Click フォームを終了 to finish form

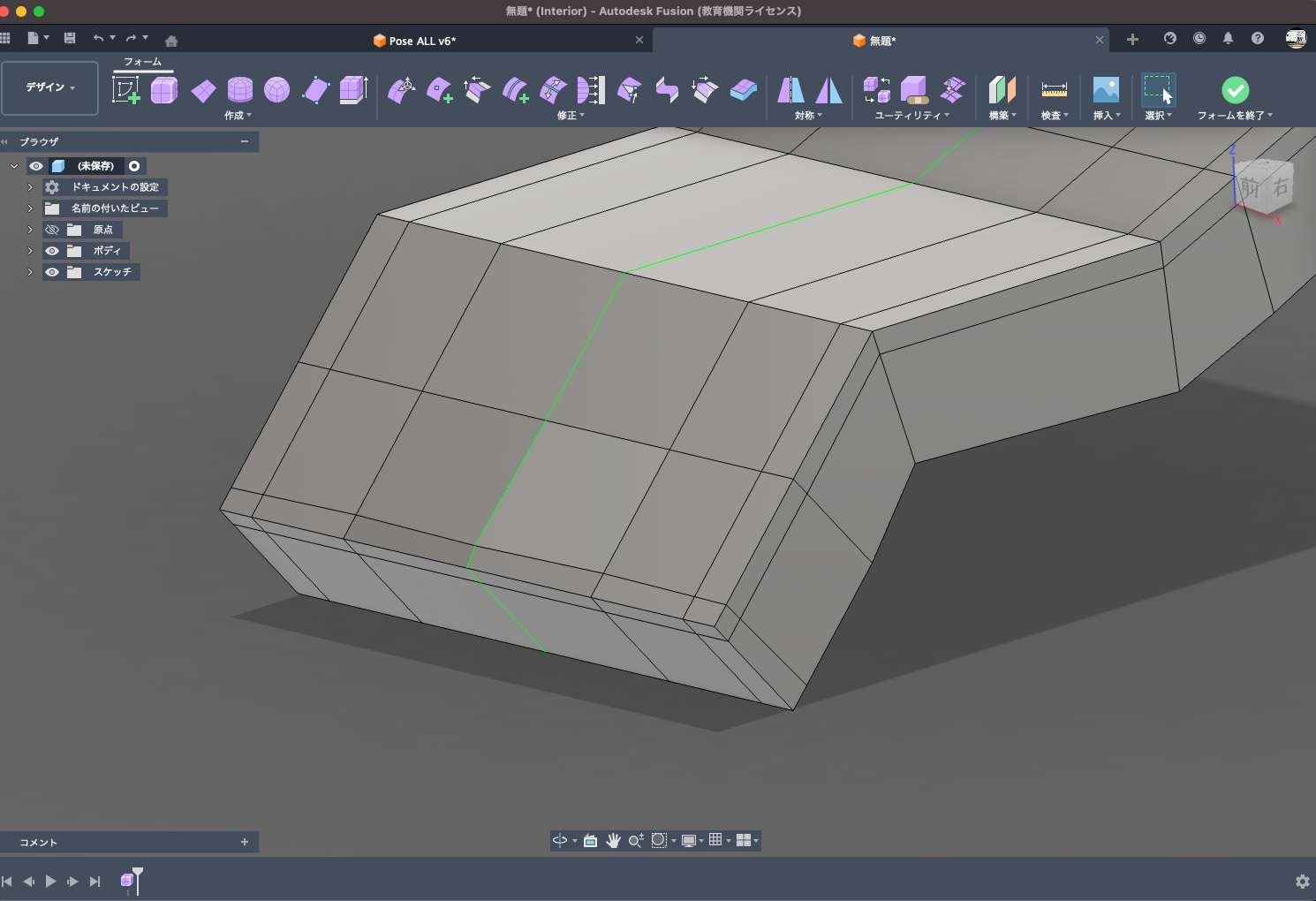pyautogui.click(x=1235, y=91)
